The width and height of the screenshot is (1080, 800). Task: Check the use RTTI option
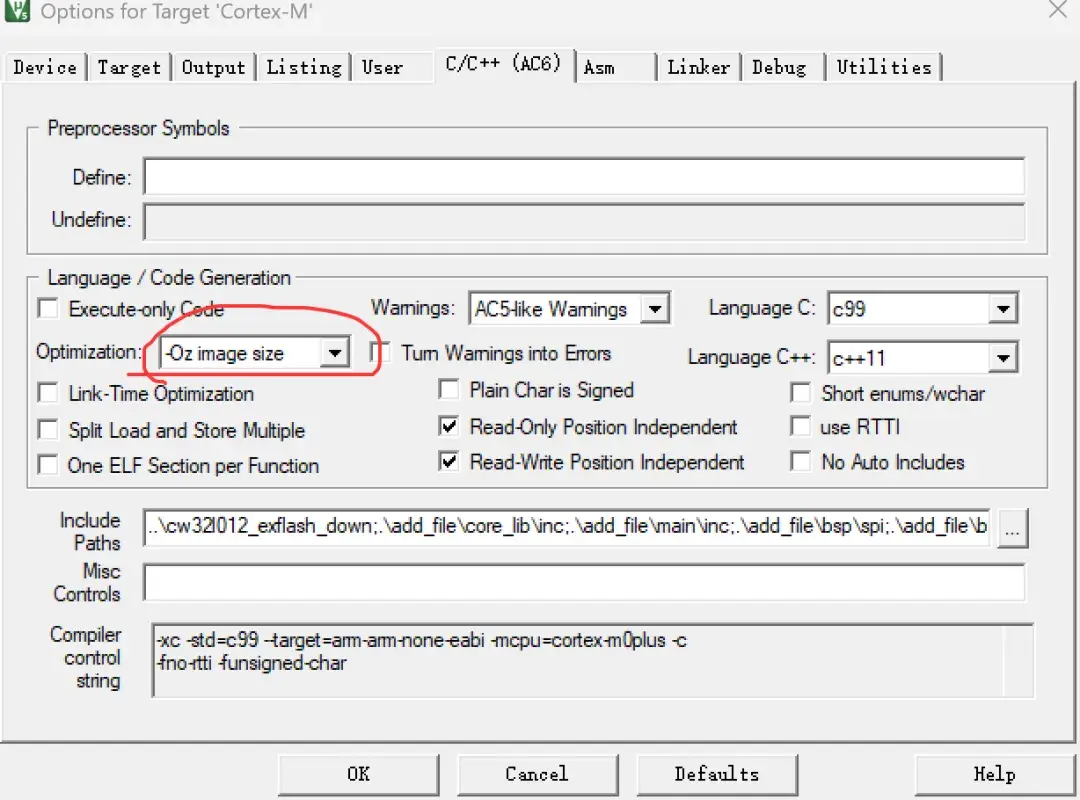(800, 427)
